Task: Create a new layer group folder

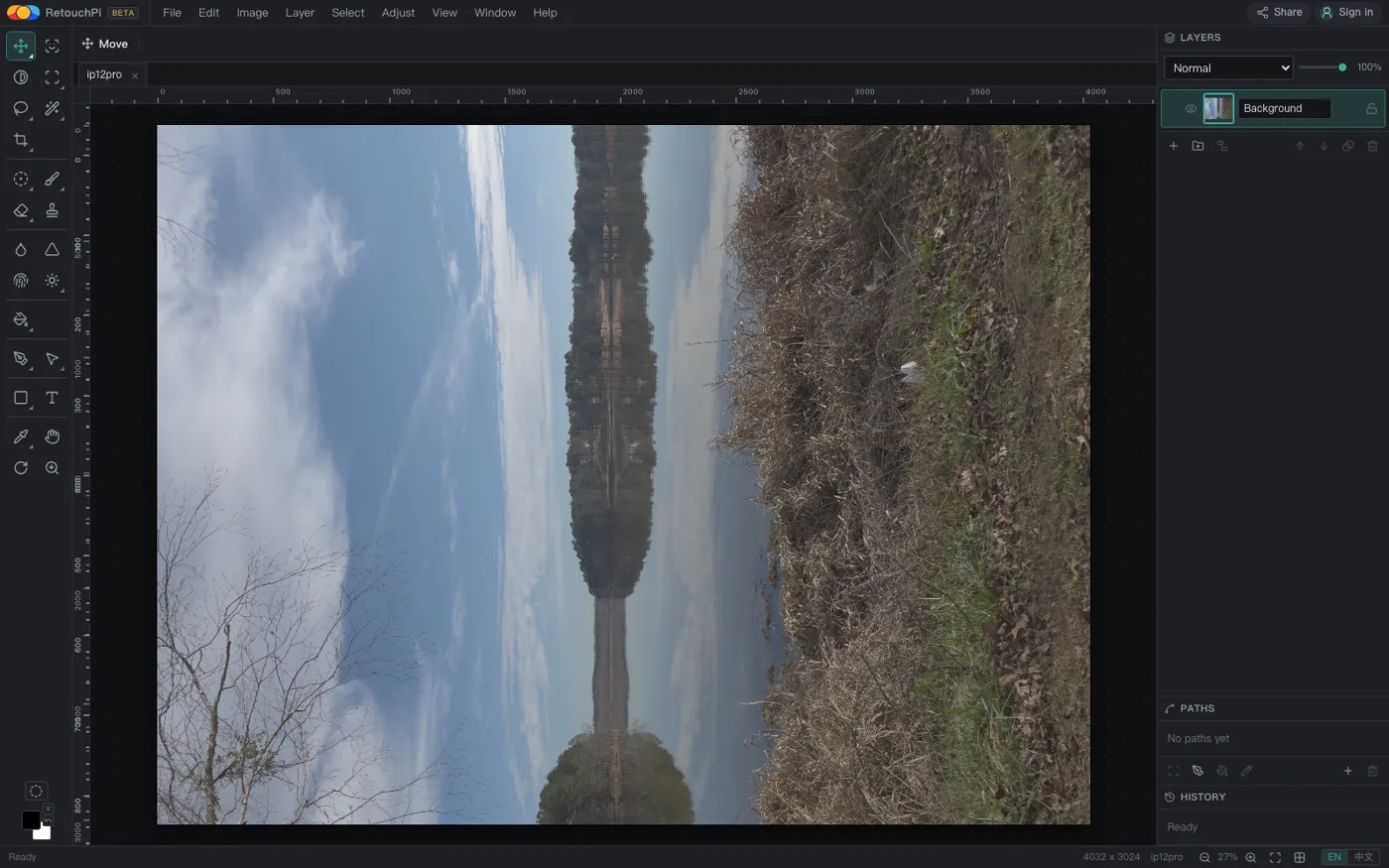Action: point(1198,146)
